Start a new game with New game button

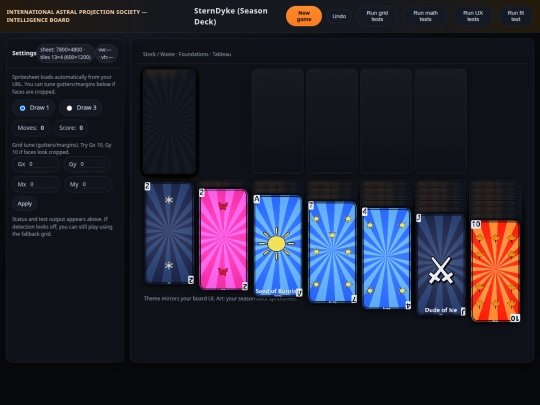304,16
